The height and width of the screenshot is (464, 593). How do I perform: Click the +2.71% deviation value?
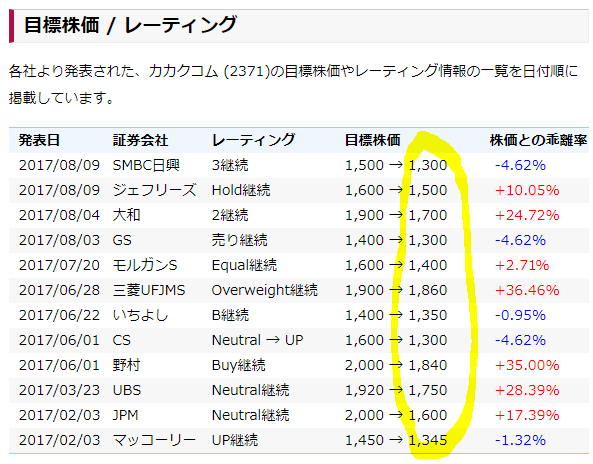tap(522, 265)
